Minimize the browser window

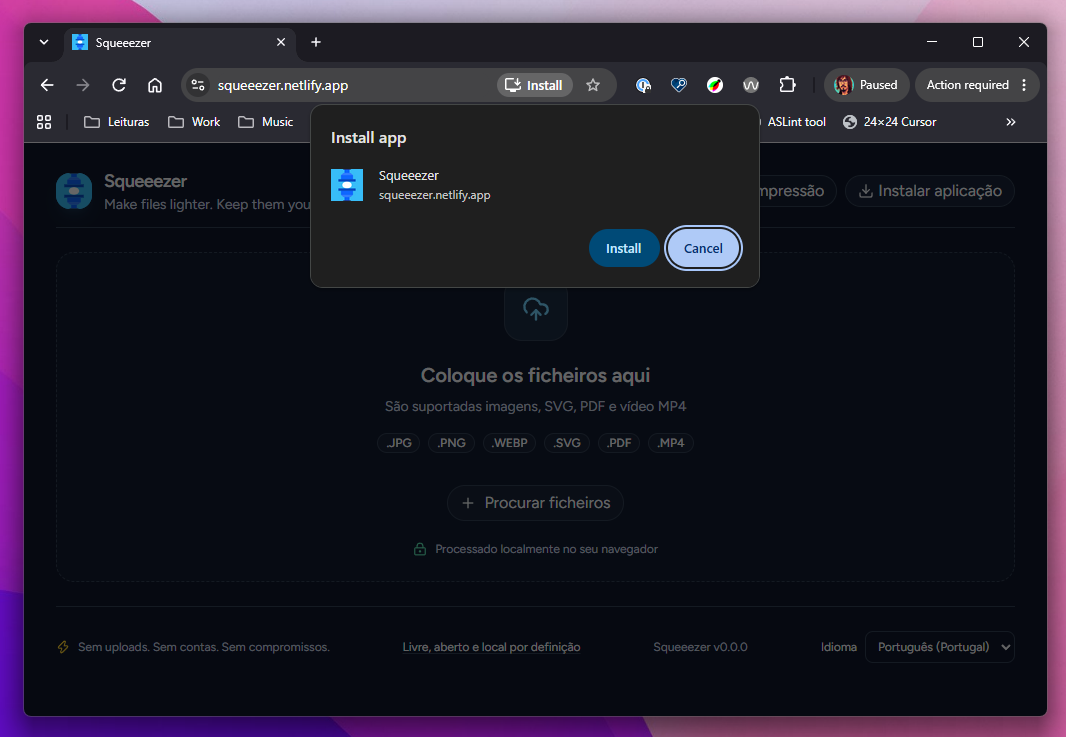click(x=932, y=42)
